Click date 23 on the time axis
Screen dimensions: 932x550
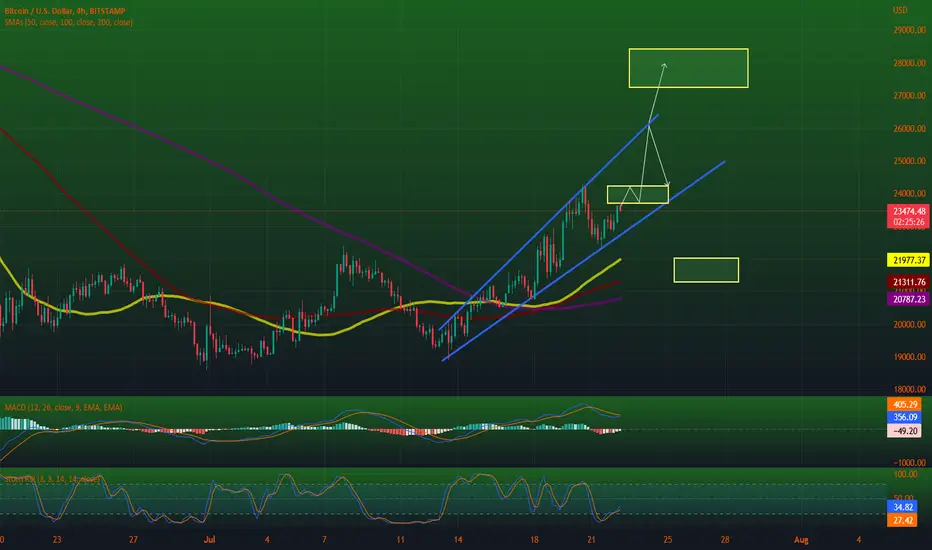(56, 540)
